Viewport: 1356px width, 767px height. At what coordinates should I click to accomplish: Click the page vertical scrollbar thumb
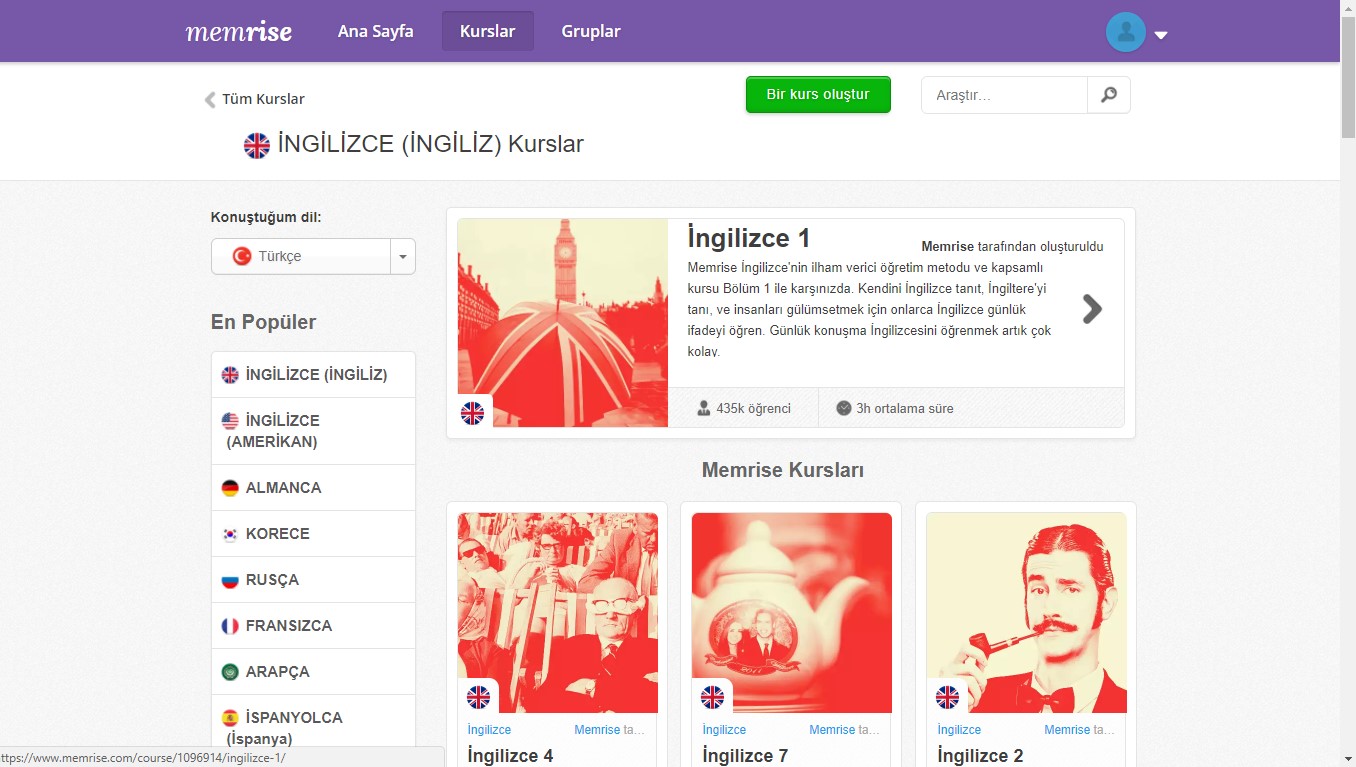1348,77
